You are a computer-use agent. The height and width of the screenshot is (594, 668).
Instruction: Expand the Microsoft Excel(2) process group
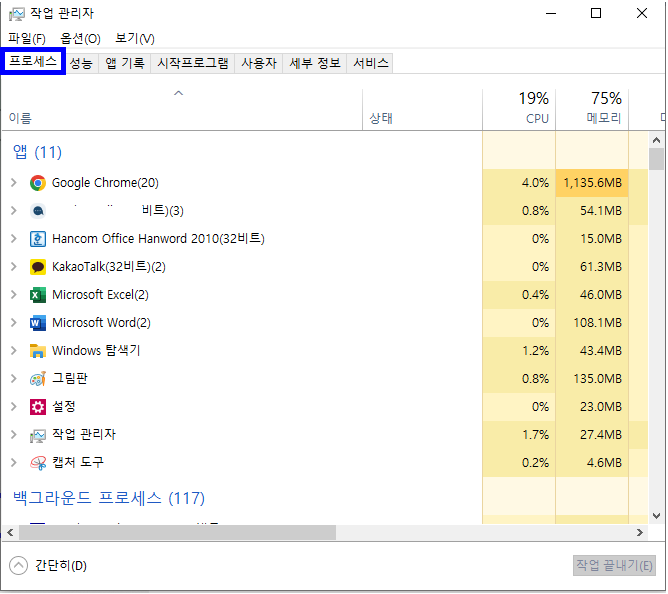[x=14, y=295]
